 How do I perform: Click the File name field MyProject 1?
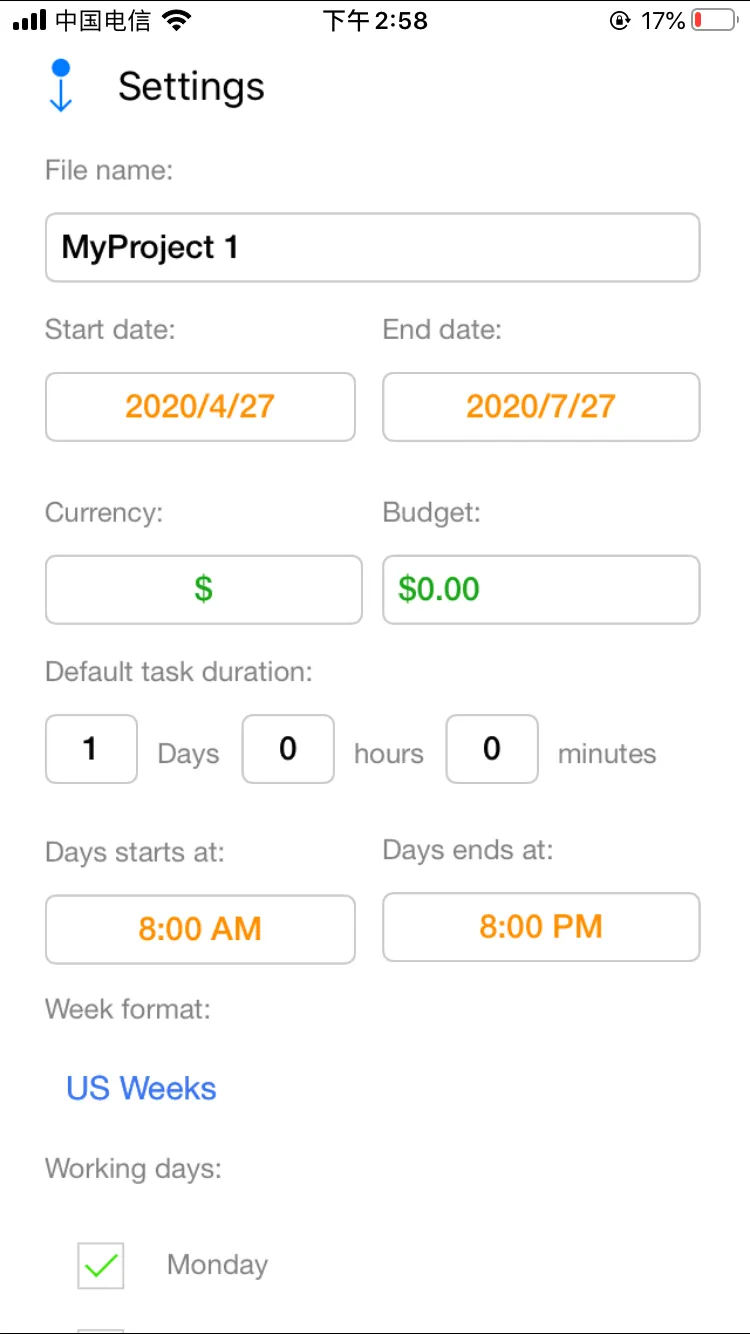[372, 247]
